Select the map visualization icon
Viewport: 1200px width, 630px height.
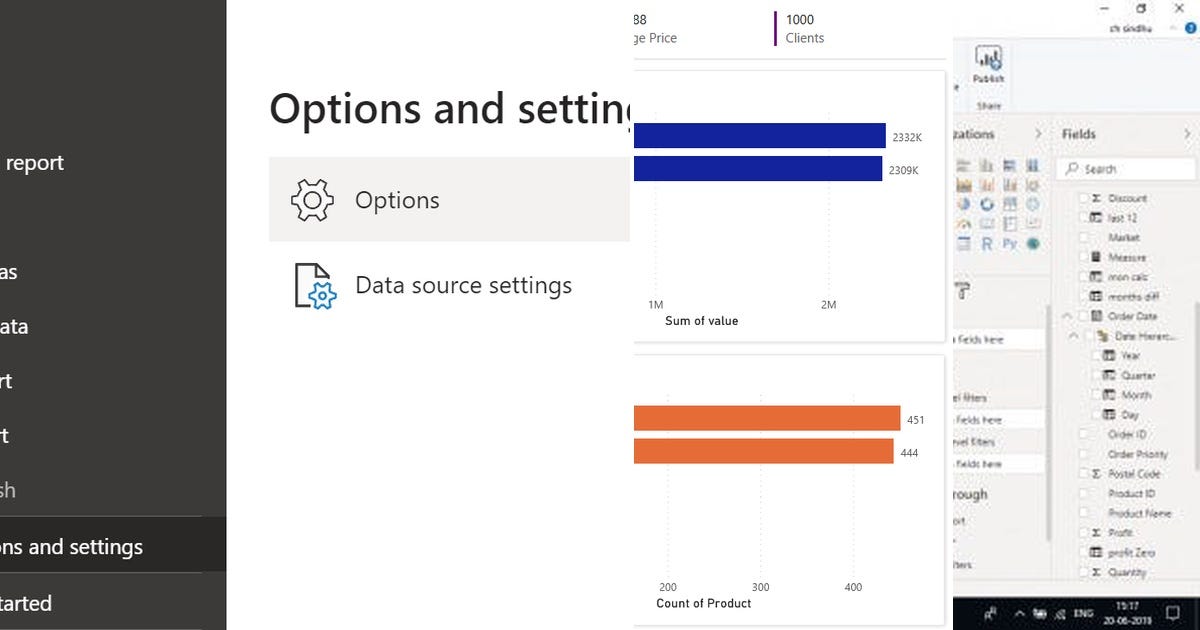pos(1031,204)
